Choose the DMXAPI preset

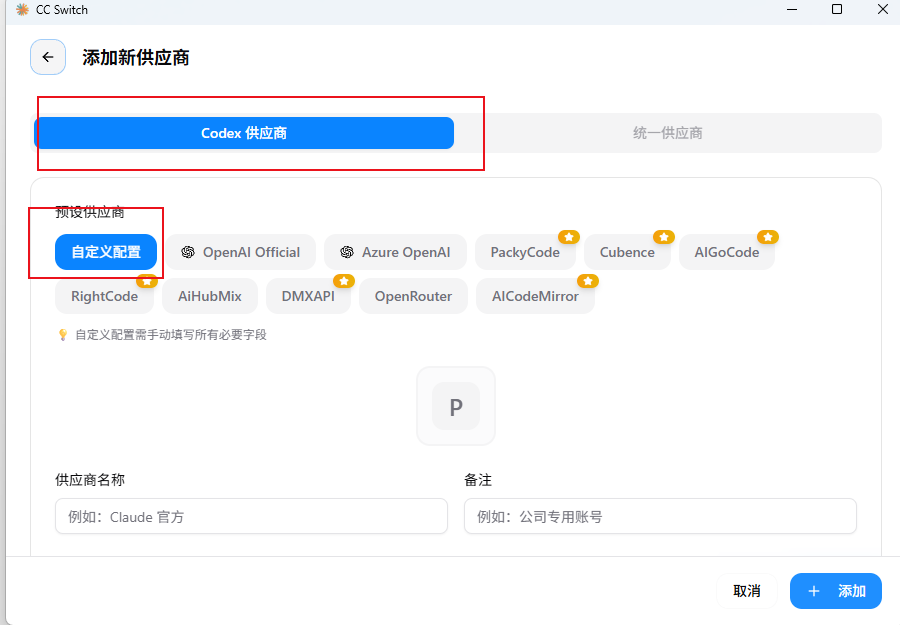[308, 296]
